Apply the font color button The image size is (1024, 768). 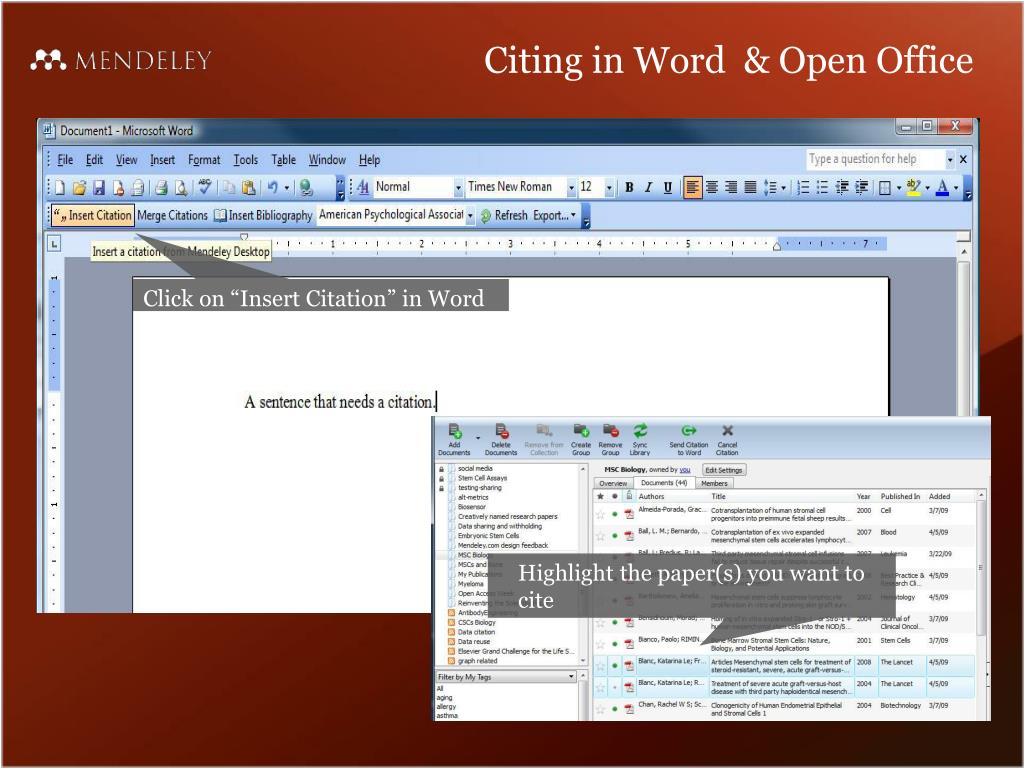click(942, 188)
